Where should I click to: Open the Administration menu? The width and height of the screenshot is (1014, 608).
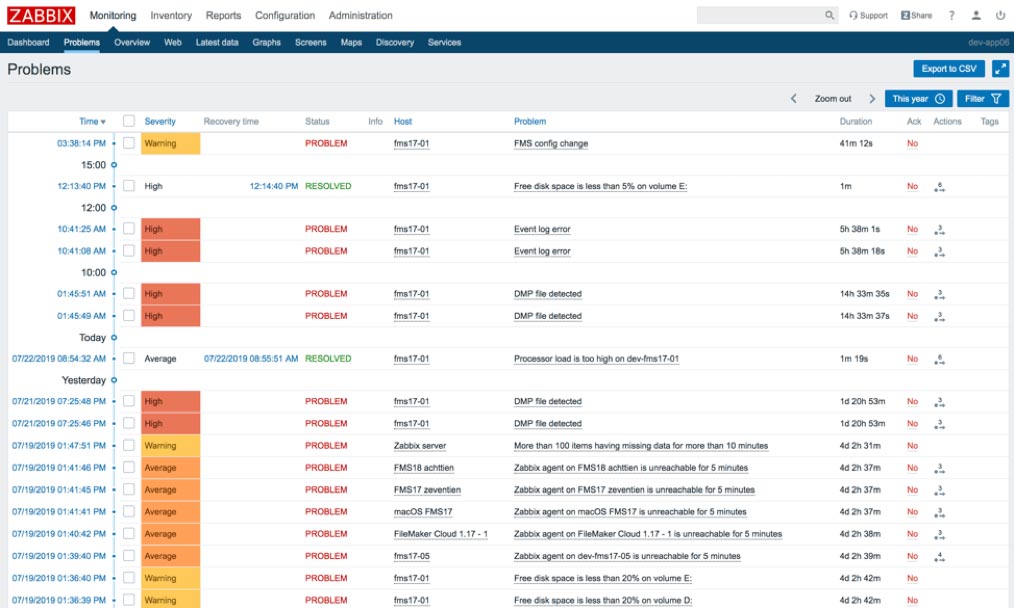click(360, 15)
